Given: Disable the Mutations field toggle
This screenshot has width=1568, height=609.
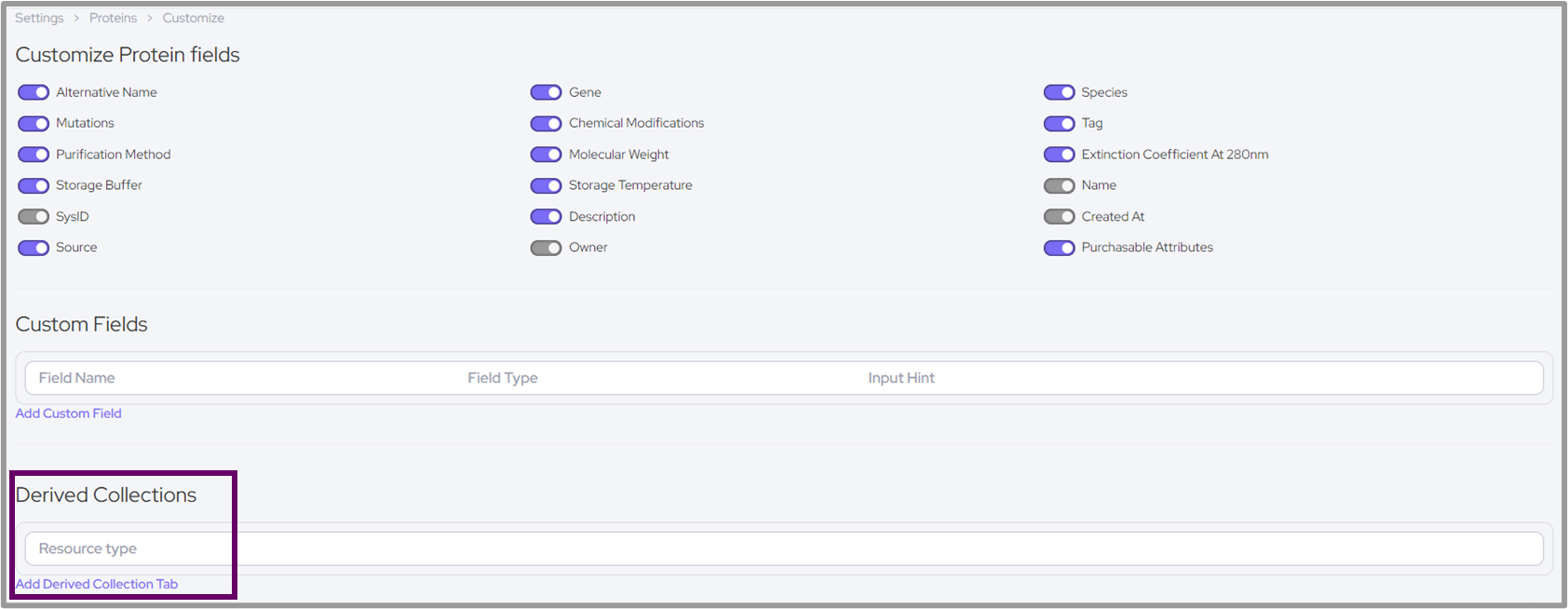Looking at the screenshot, I should 34,124.
